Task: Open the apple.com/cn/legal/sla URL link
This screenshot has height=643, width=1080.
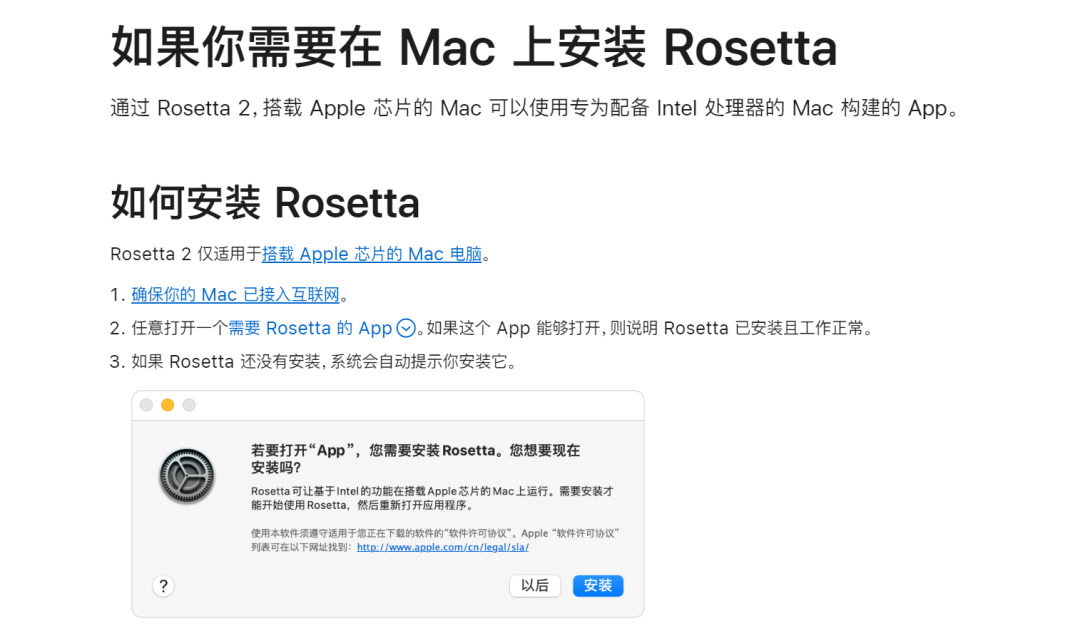Action: [x=442, y=547]
